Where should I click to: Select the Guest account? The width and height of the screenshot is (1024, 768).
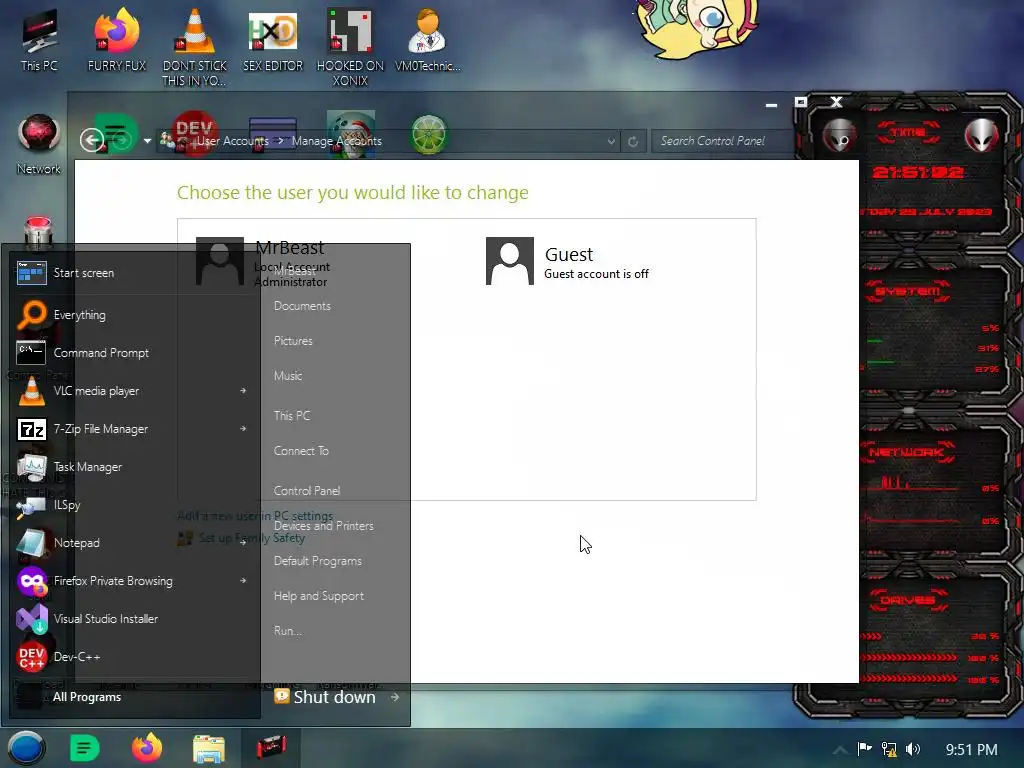click(x=568, y=261)
